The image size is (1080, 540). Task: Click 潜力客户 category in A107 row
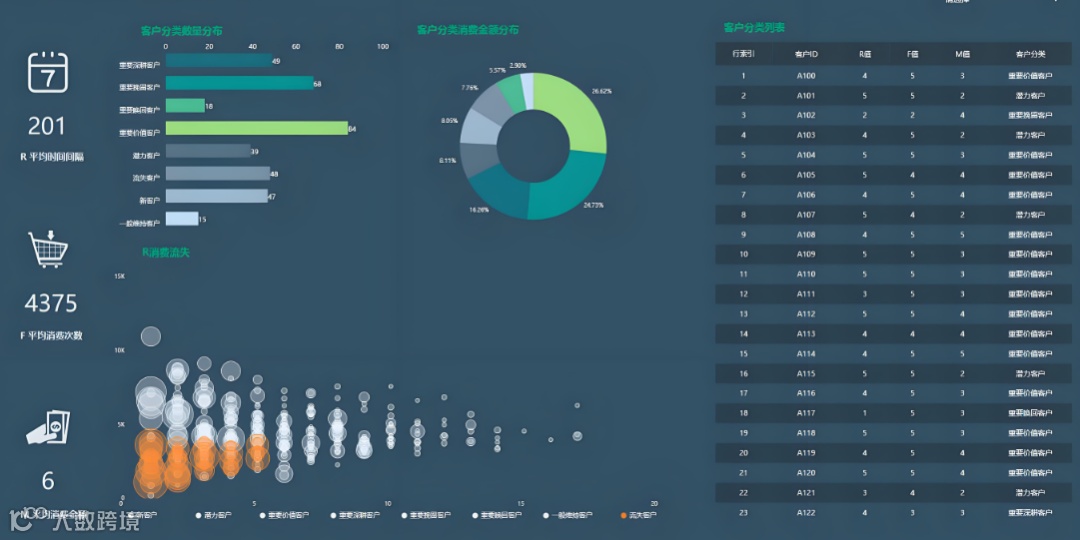coord(1030,215)
